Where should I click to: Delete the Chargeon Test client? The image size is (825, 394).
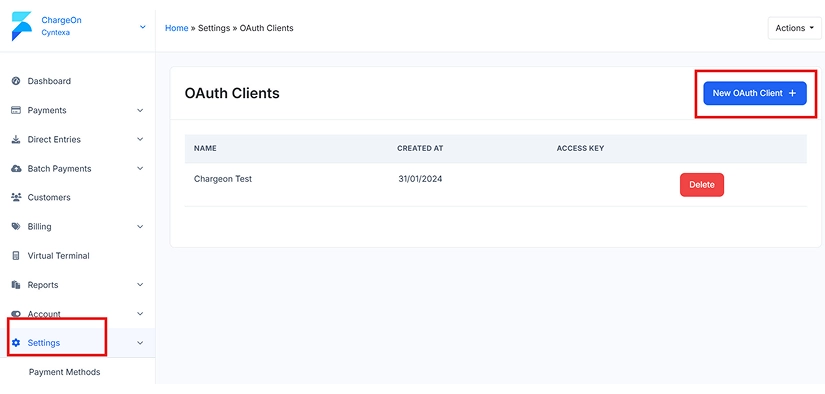point(702,185)
